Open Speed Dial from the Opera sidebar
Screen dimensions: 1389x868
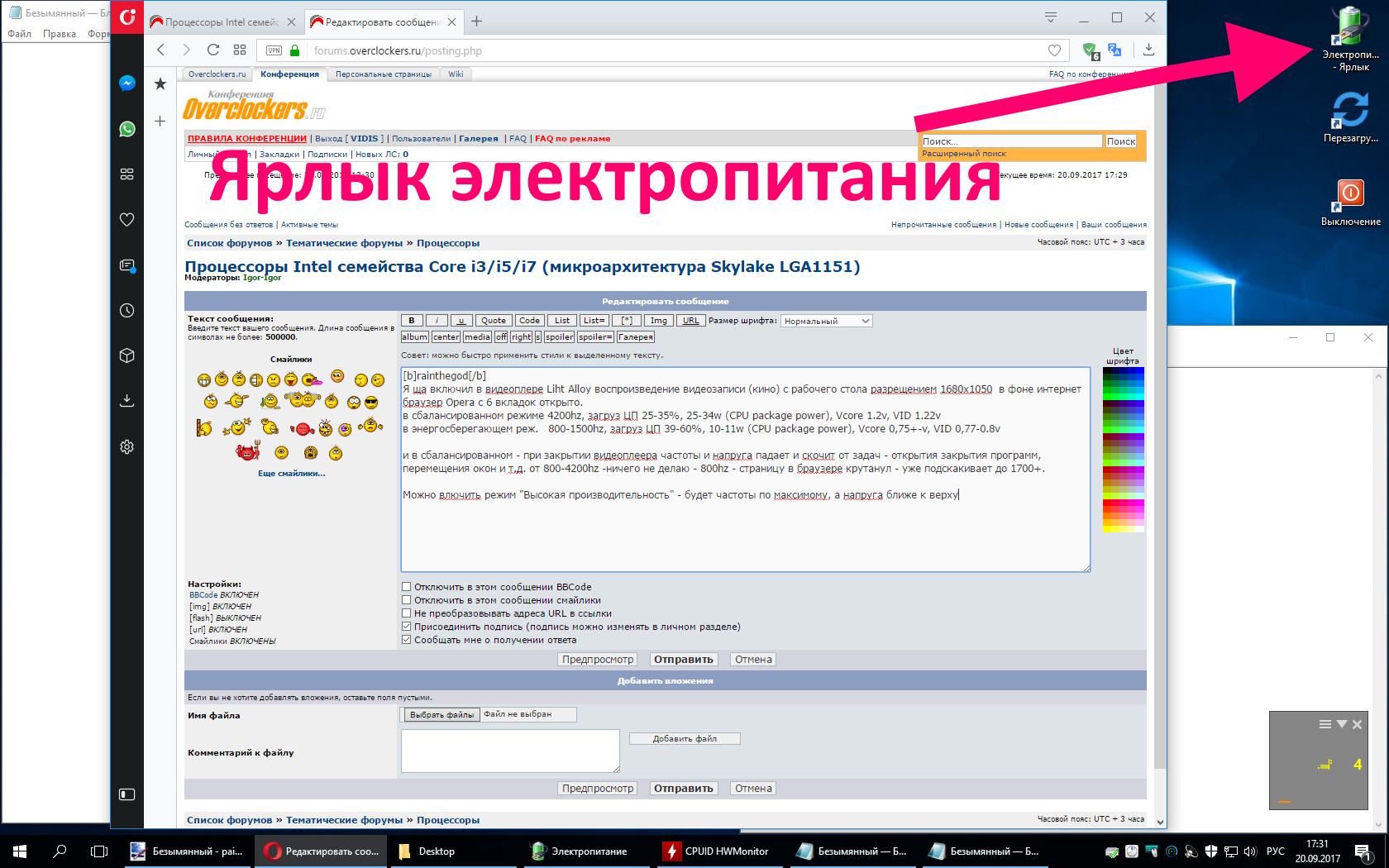[x=127, y=174]
